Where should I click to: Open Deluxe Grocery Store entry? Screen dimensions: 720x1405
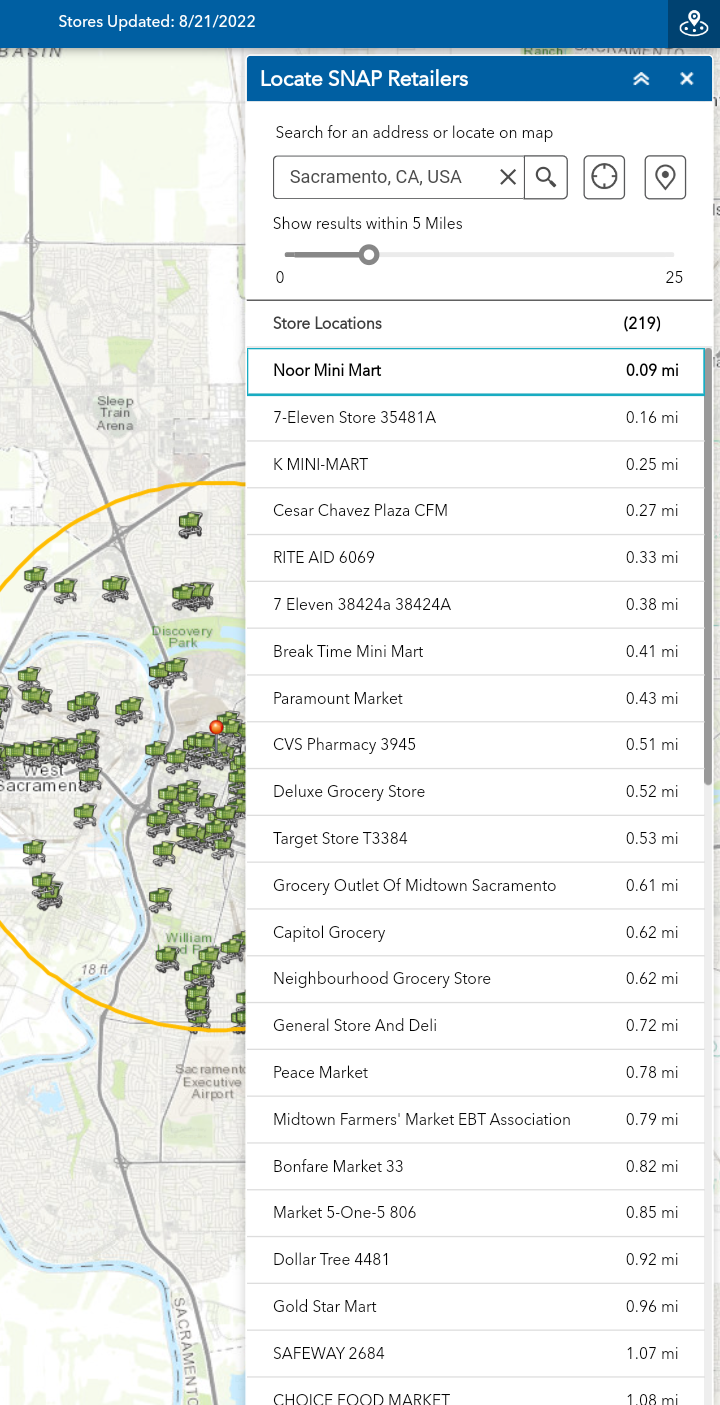476,792
